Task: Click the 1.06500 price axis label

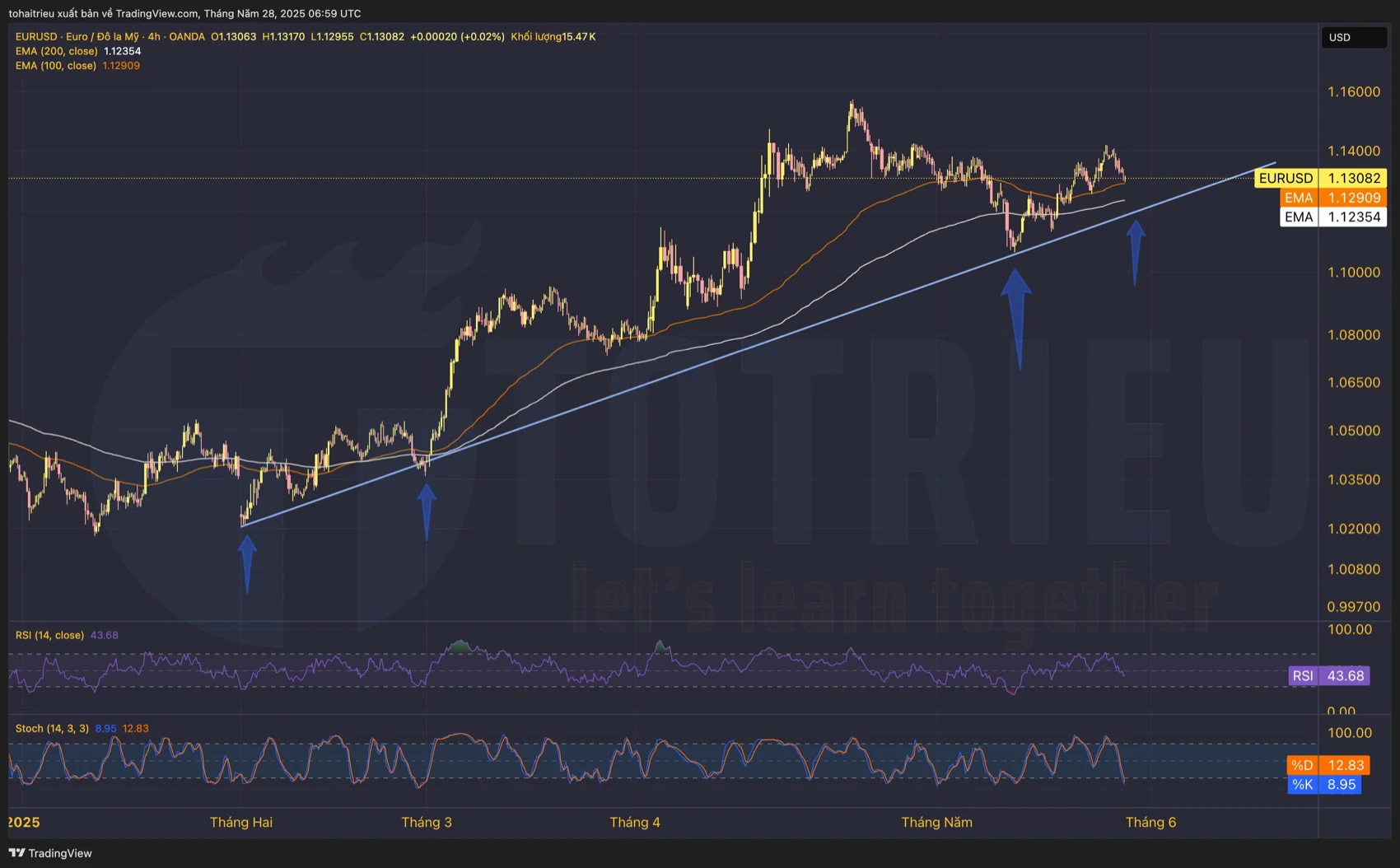Action: point(1354,382)
